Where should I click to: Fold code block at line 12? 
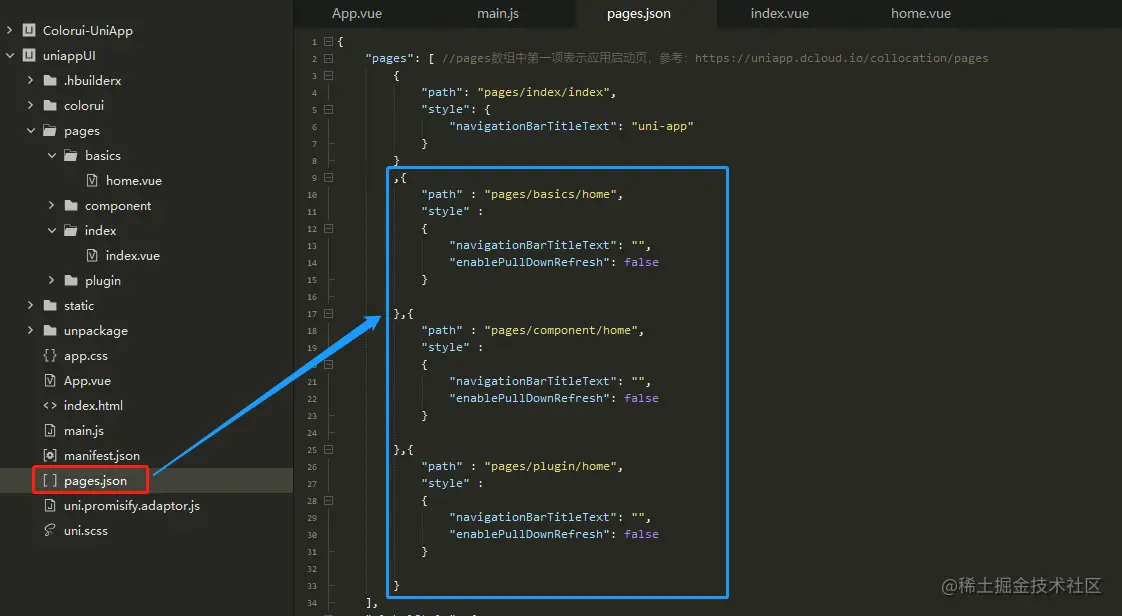tap(328, 228)
